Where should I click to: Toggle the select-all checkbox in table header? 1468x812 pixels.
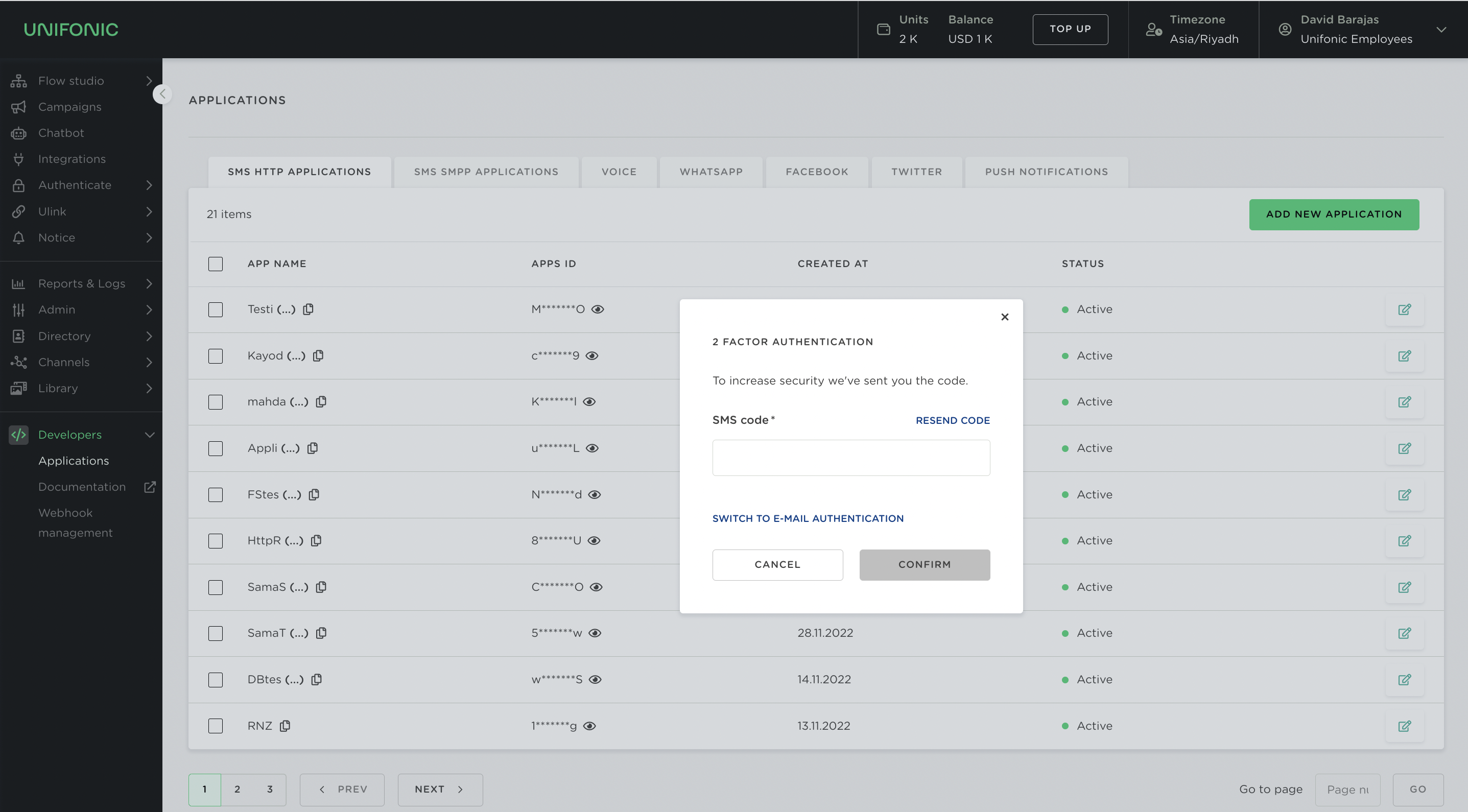coord(216,264)
